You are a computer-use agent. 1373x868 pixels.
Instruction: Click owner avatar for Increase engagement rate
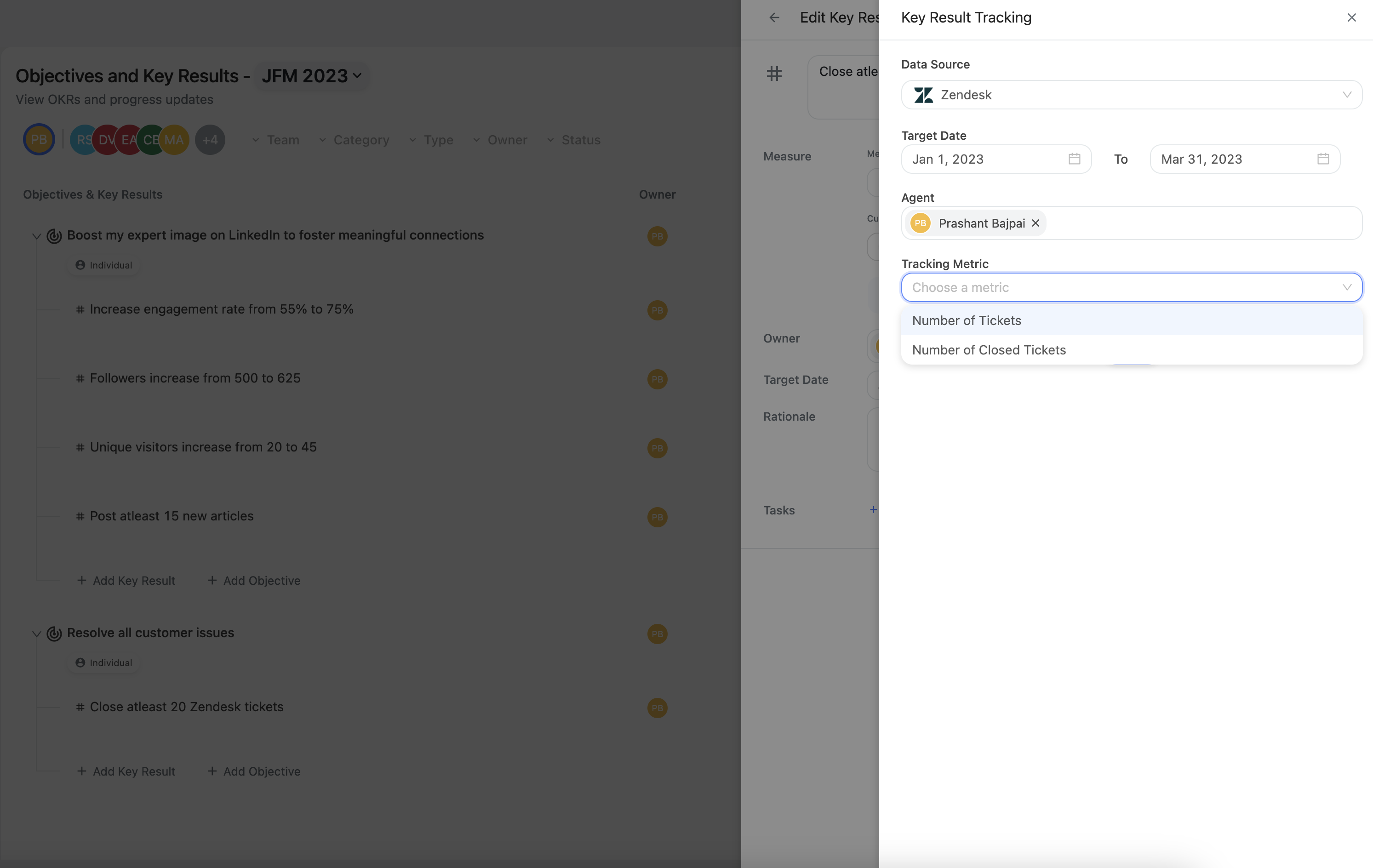(657, 311)
